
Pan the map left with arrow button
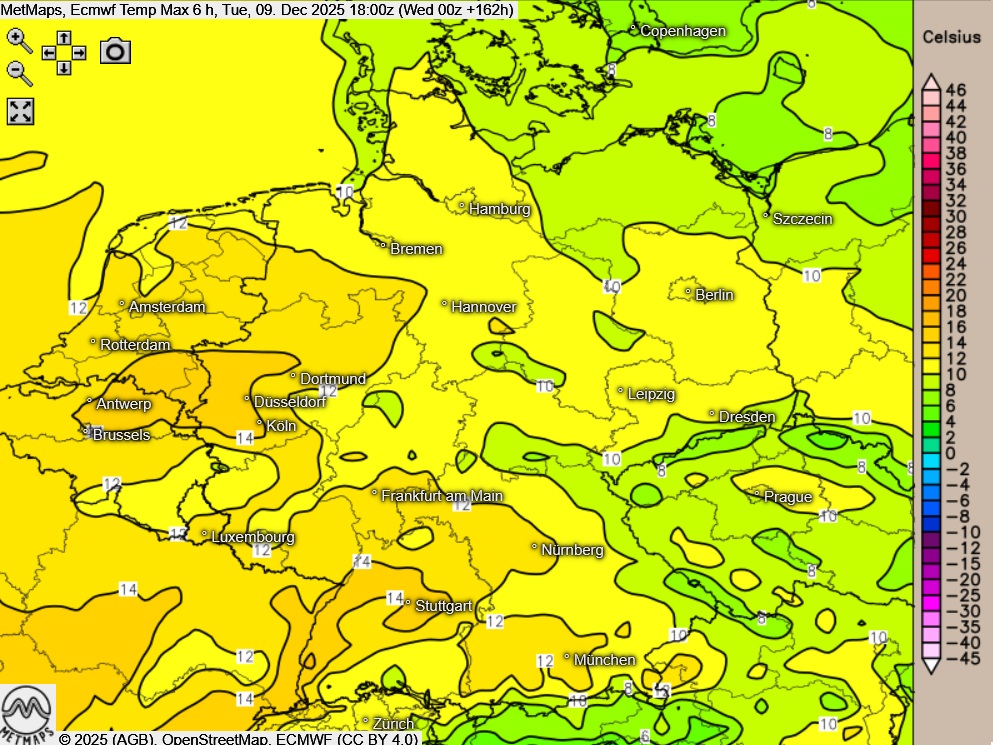coord(49,52)
